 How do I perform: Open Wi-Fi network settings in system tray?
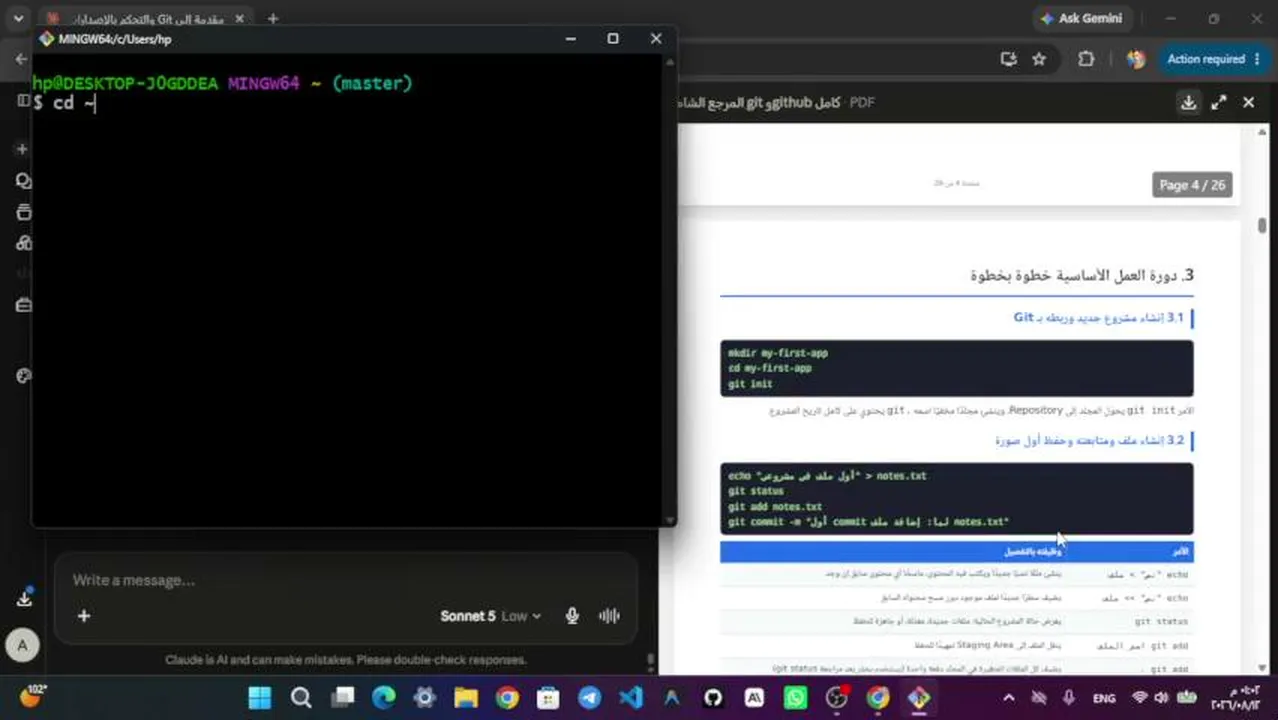pyautogui.click(x=1139, y=698)
